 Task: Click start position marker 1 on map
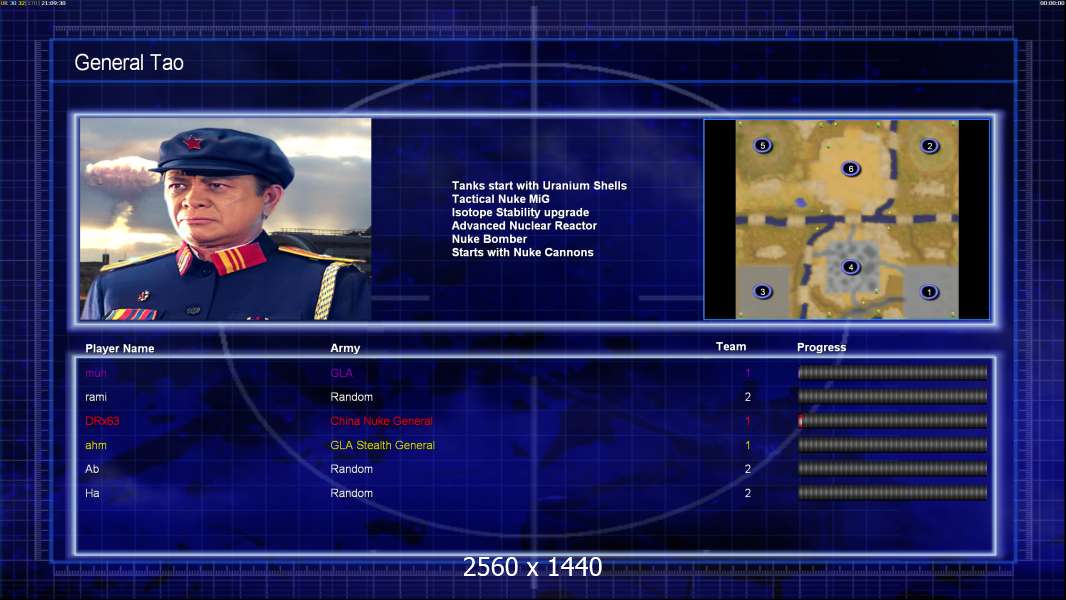tap(929, 292)
